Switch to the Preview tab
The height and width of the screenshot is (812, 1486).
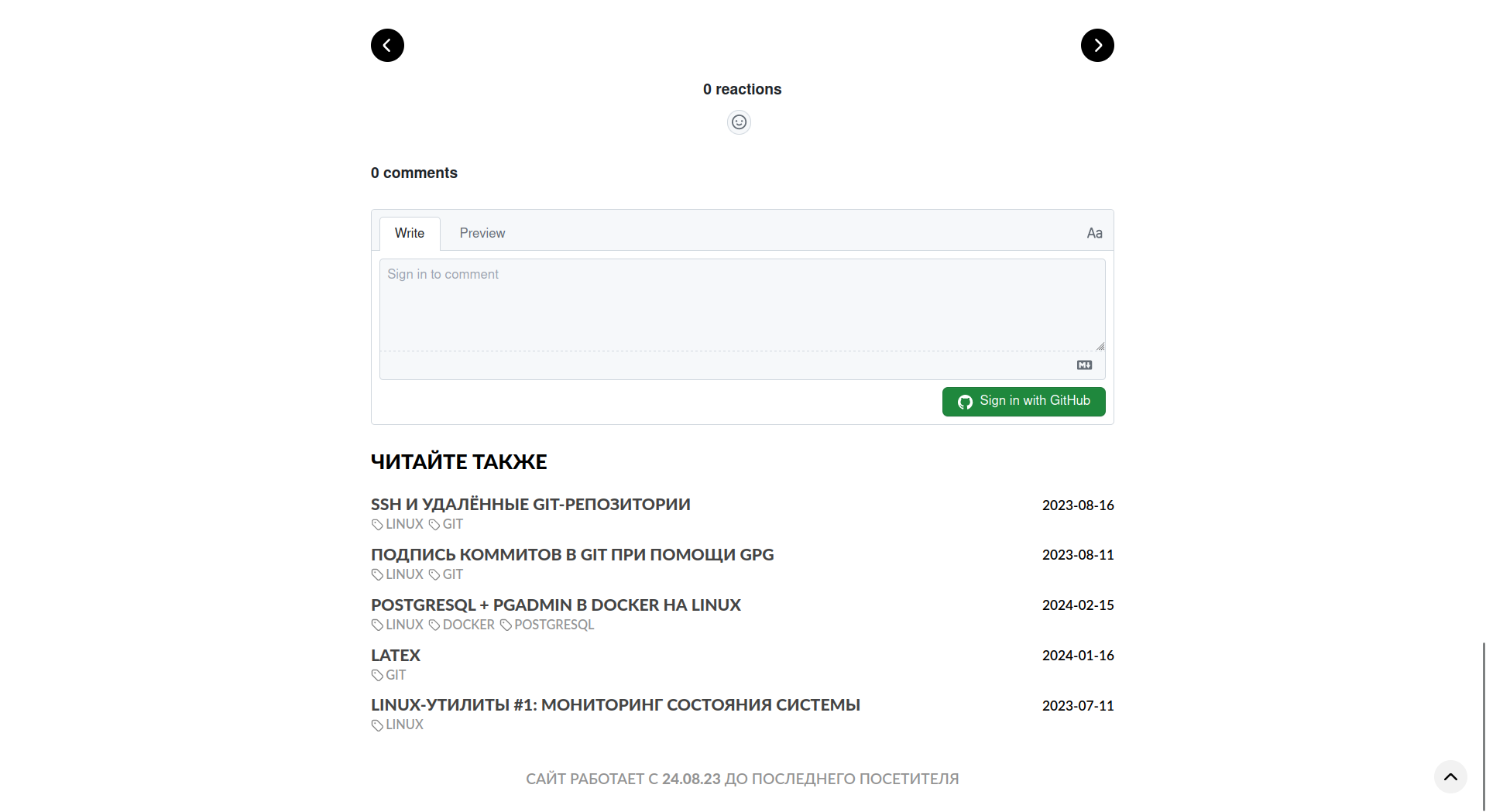pos(482,233)
